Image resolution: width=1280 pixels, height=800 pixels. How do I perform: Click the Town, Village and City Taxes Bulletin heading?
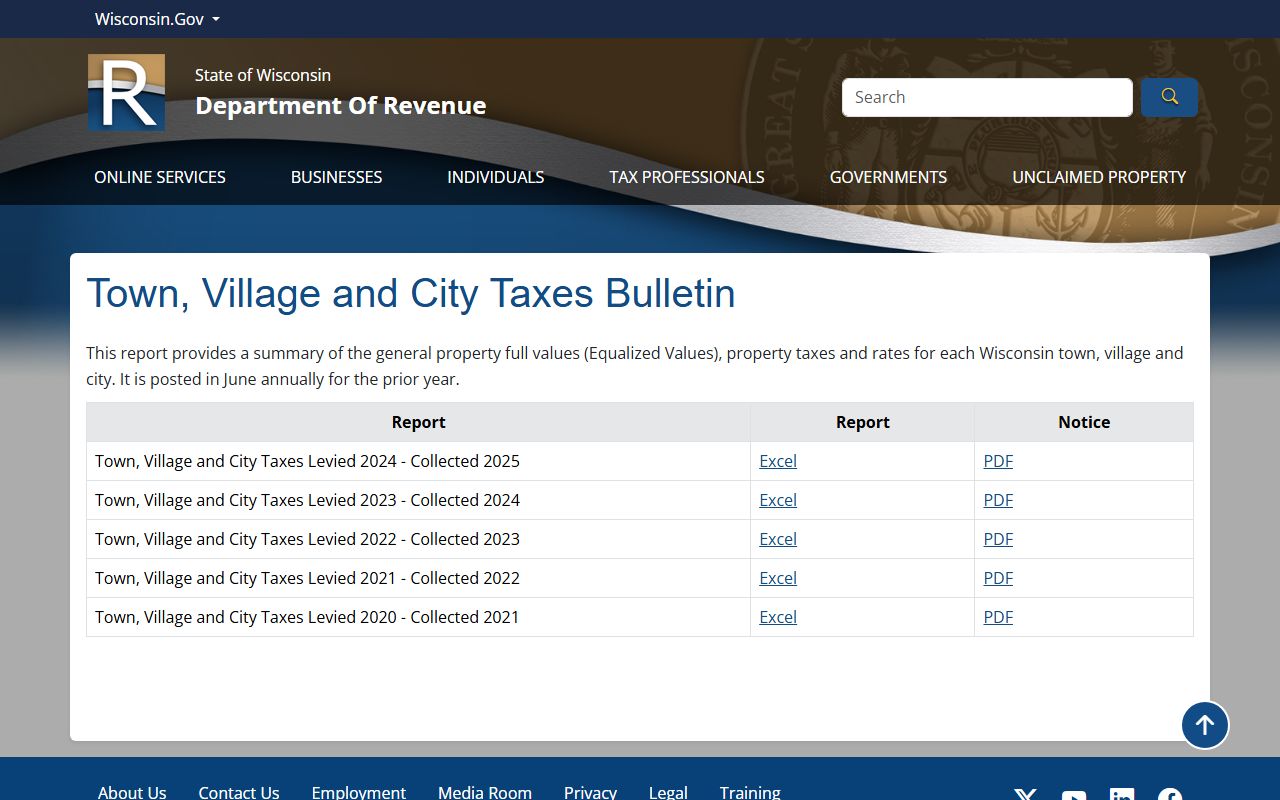(x=411, y=293)
